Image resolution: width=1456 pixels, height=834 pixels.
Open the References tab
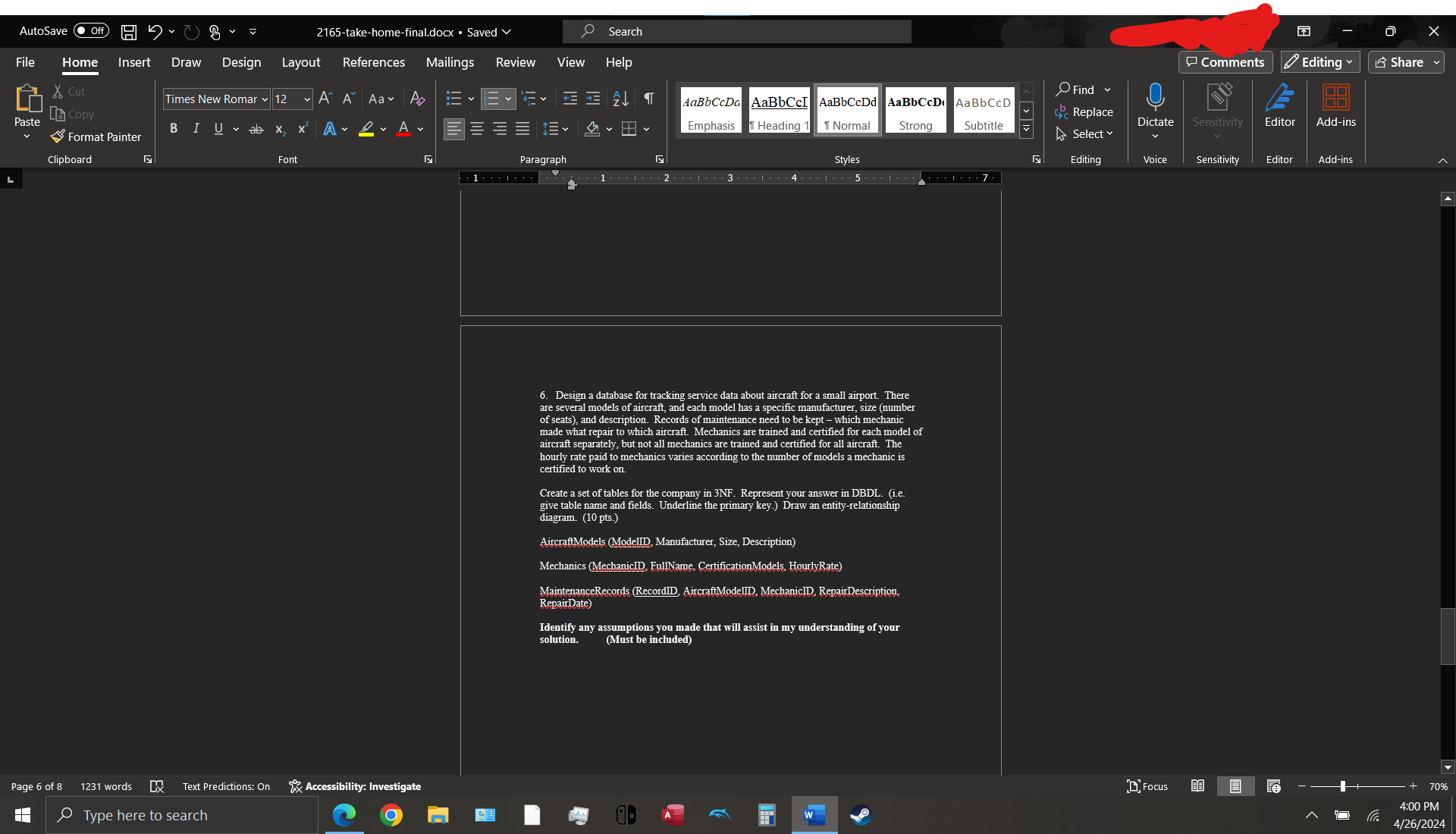[x=373, y=62]
